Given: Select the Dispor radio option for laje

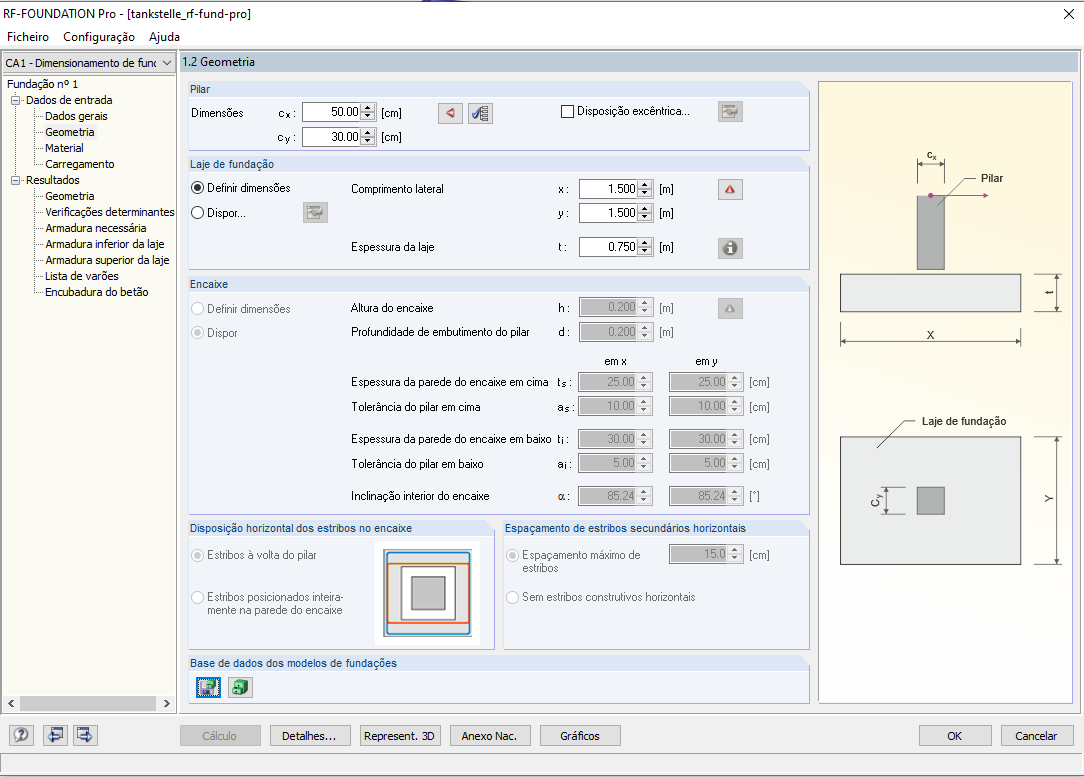Looking at the screenshot, I should 196,212.
